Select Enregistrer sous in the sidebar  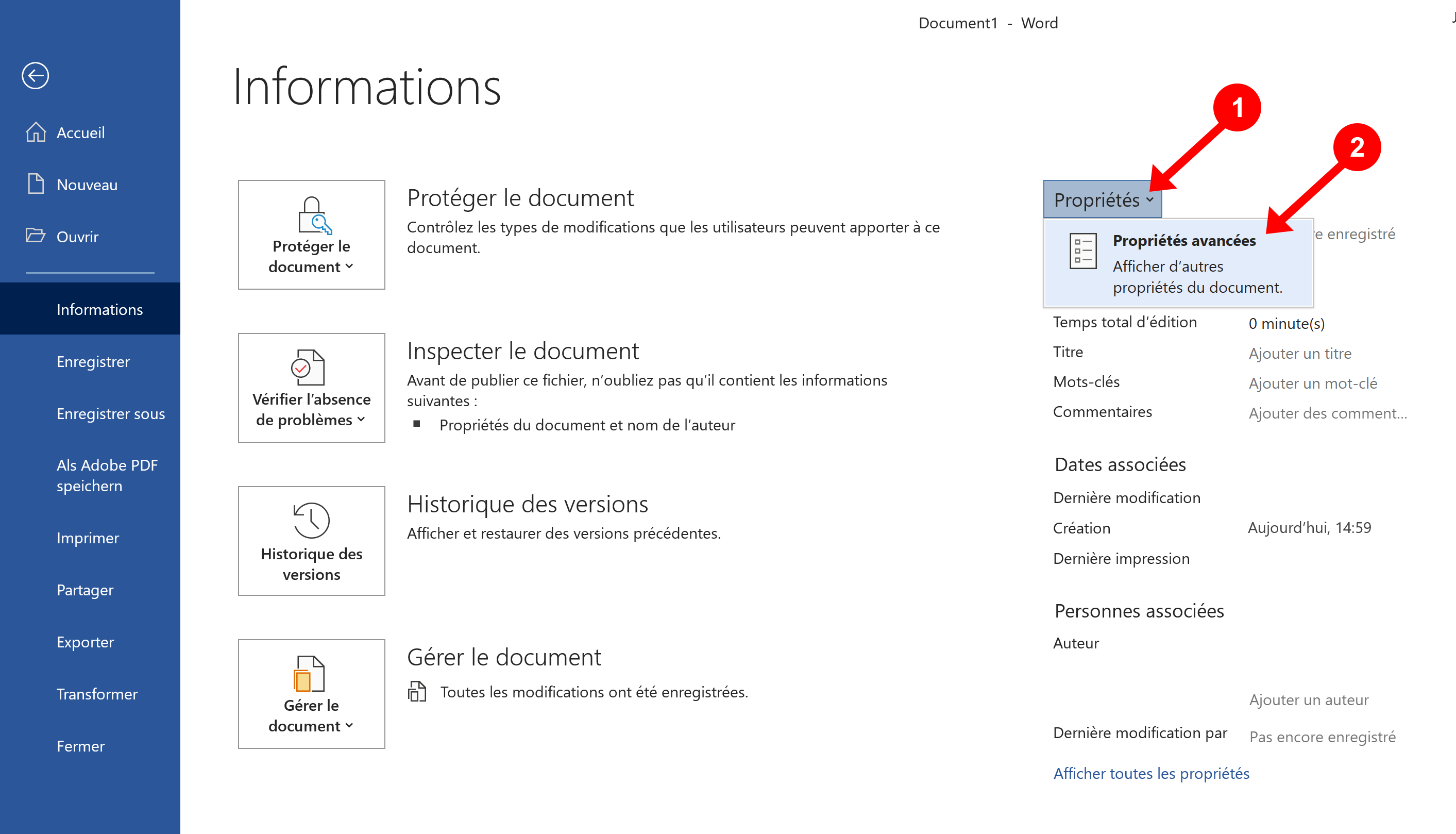(x=110, y=413)
